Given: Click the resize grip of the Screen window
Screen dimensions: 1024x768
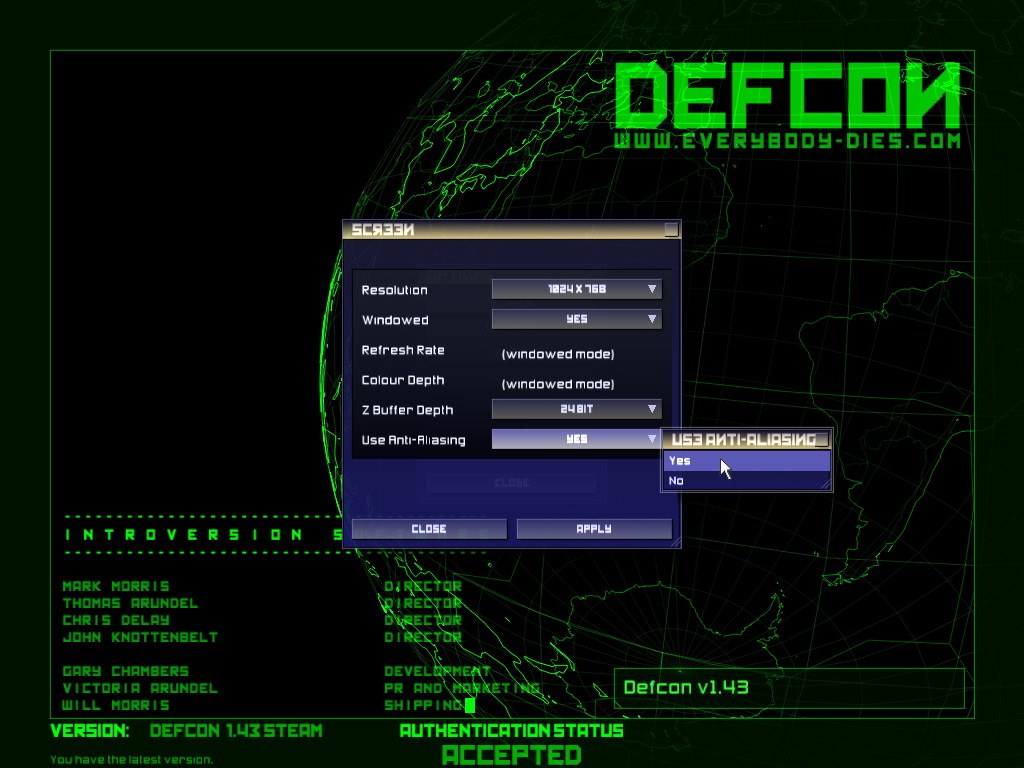Looking at the screenshot, I should 676,542.
